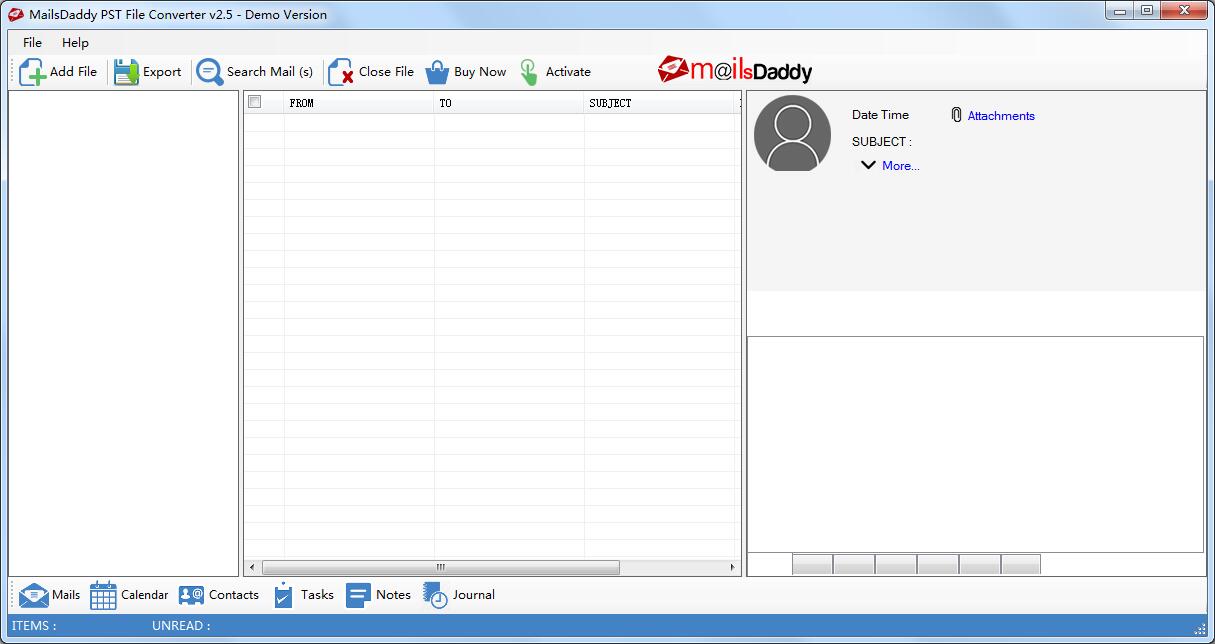Switch to Calendar view
The width and height of the screenshot is (1215, 644).
(129, 595)
